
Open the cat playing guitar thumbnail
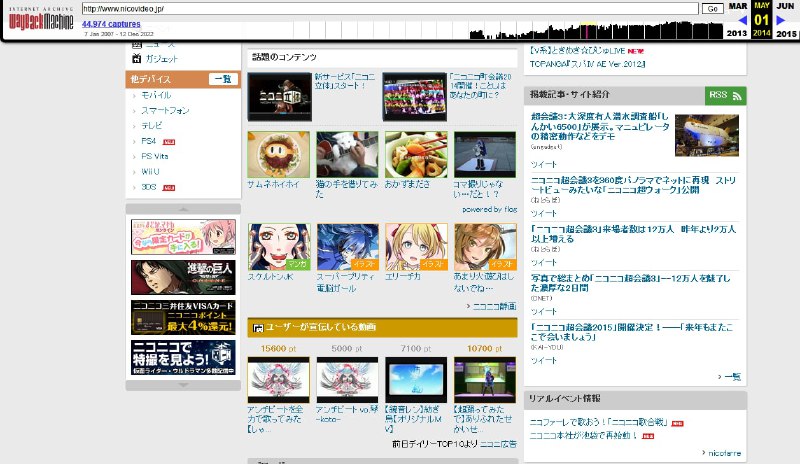347,154
